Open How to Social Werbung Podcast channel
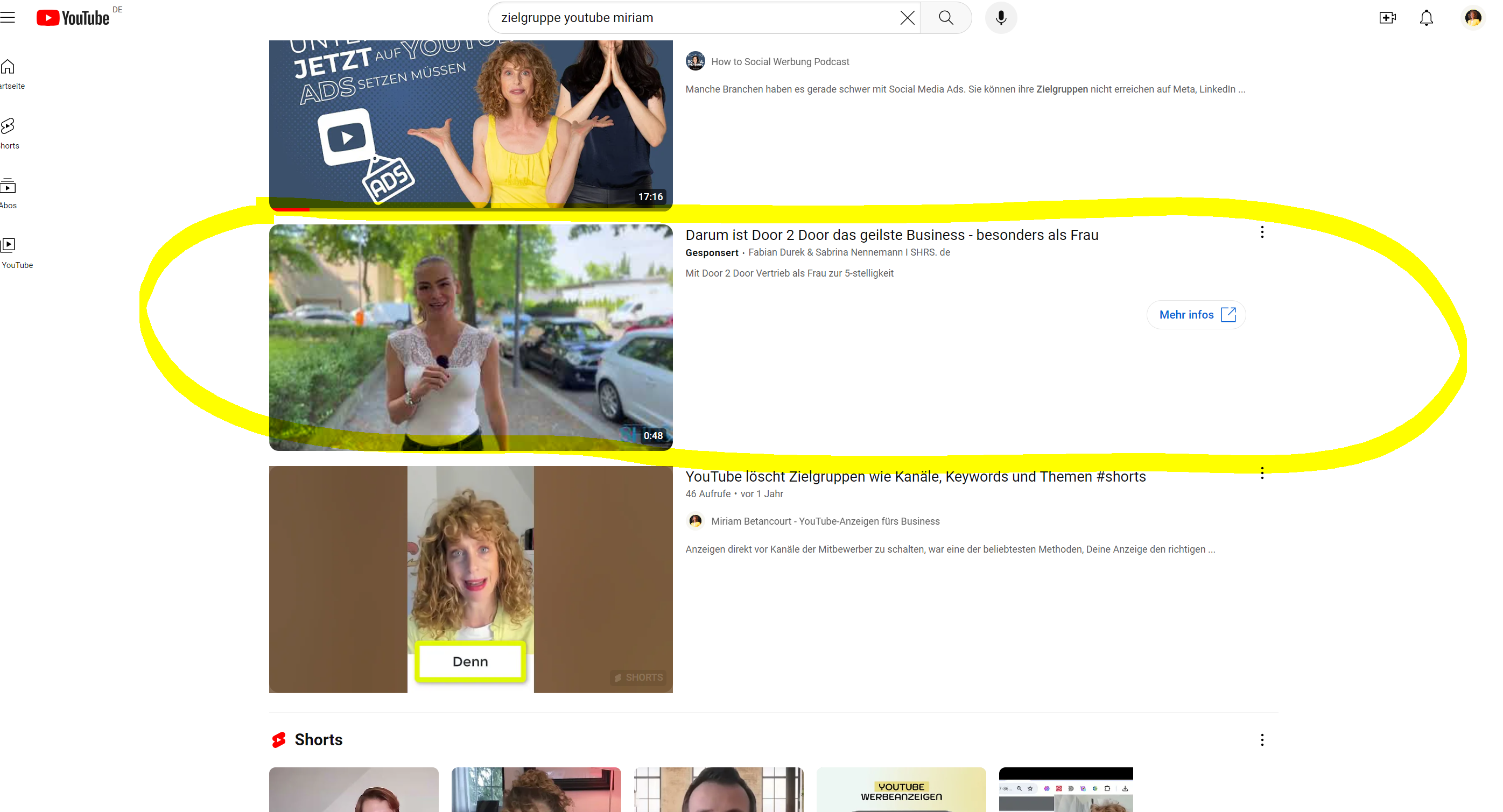 [x=779, y=62]
